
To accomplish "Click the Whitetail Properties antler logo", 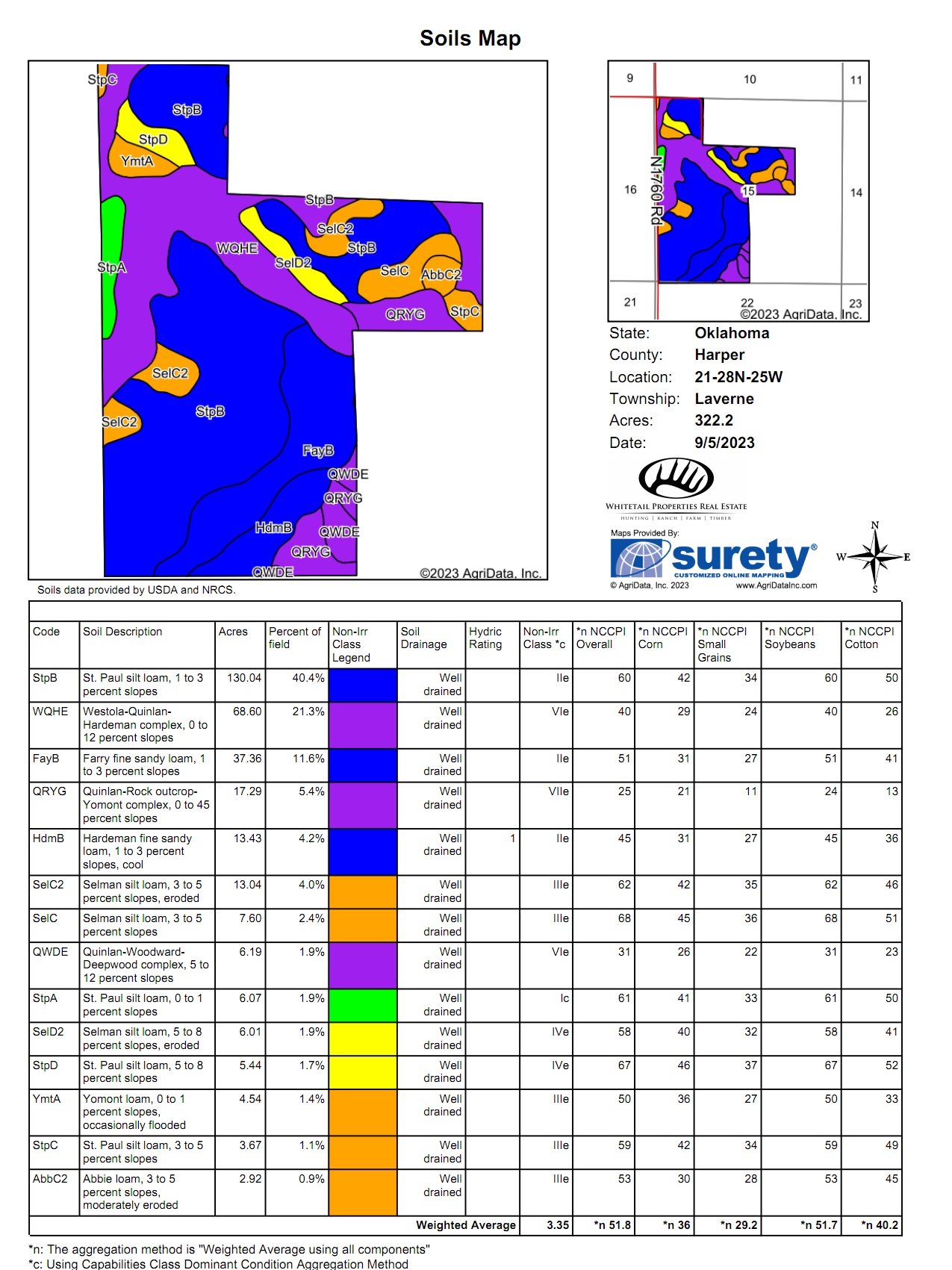I will 676,479.
